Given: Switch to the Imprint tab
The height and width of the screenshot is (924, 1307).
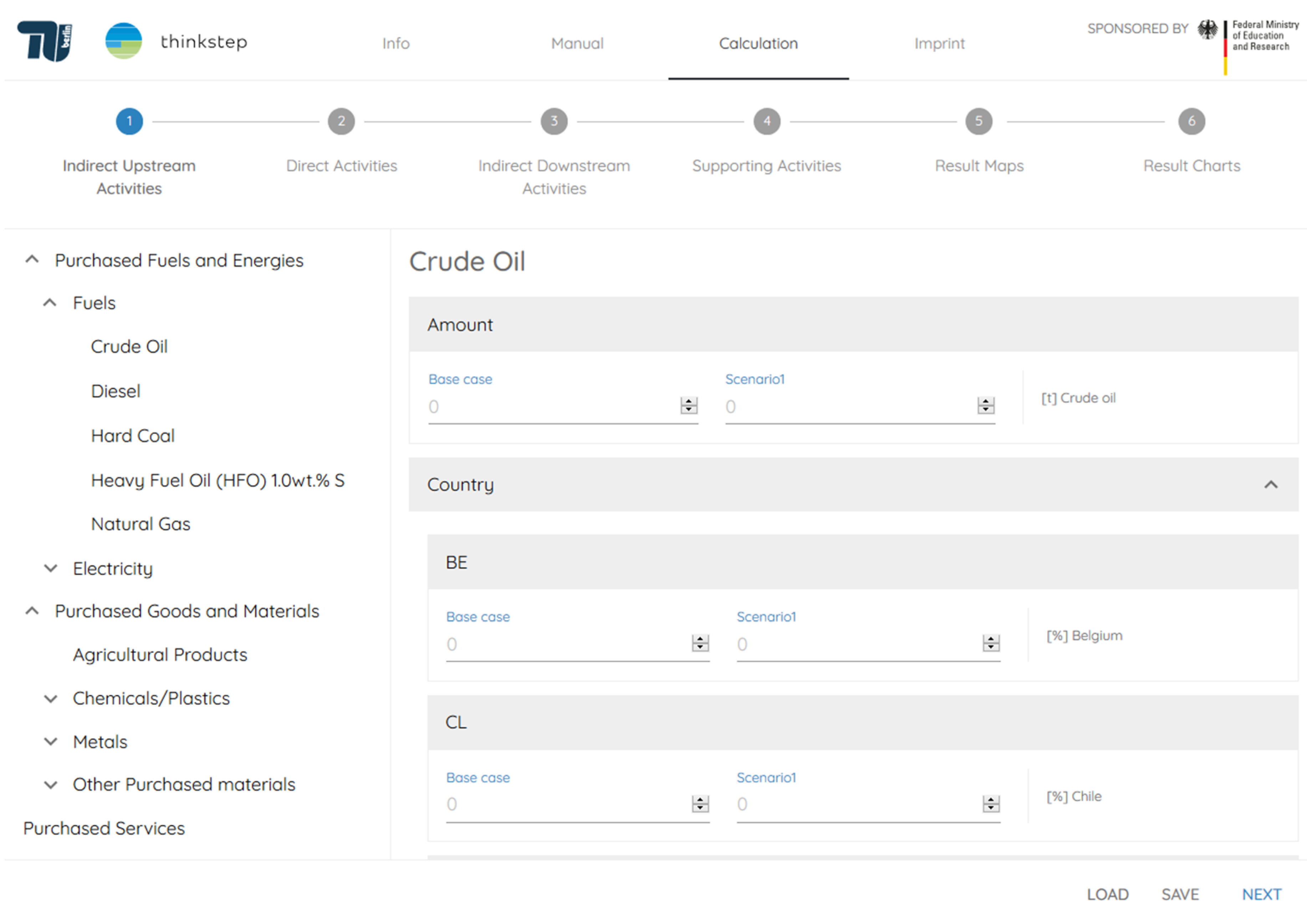Looking at the screenshot, I should (939, 43).
